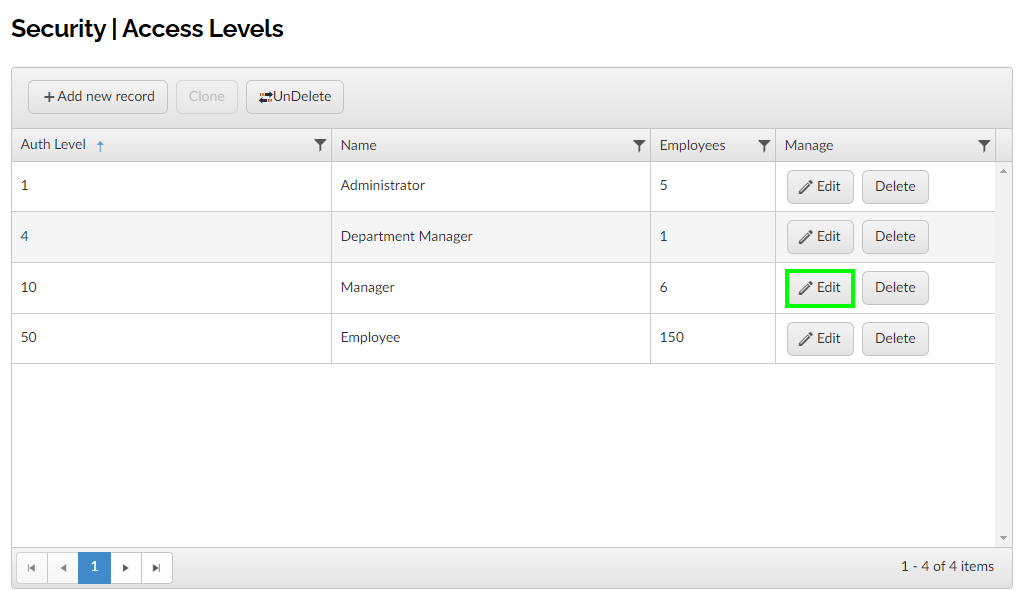The width and height of the screenshot is (1026, 605).
Task: Sort by Auth Level column header
Action: [x=54, y=145]
